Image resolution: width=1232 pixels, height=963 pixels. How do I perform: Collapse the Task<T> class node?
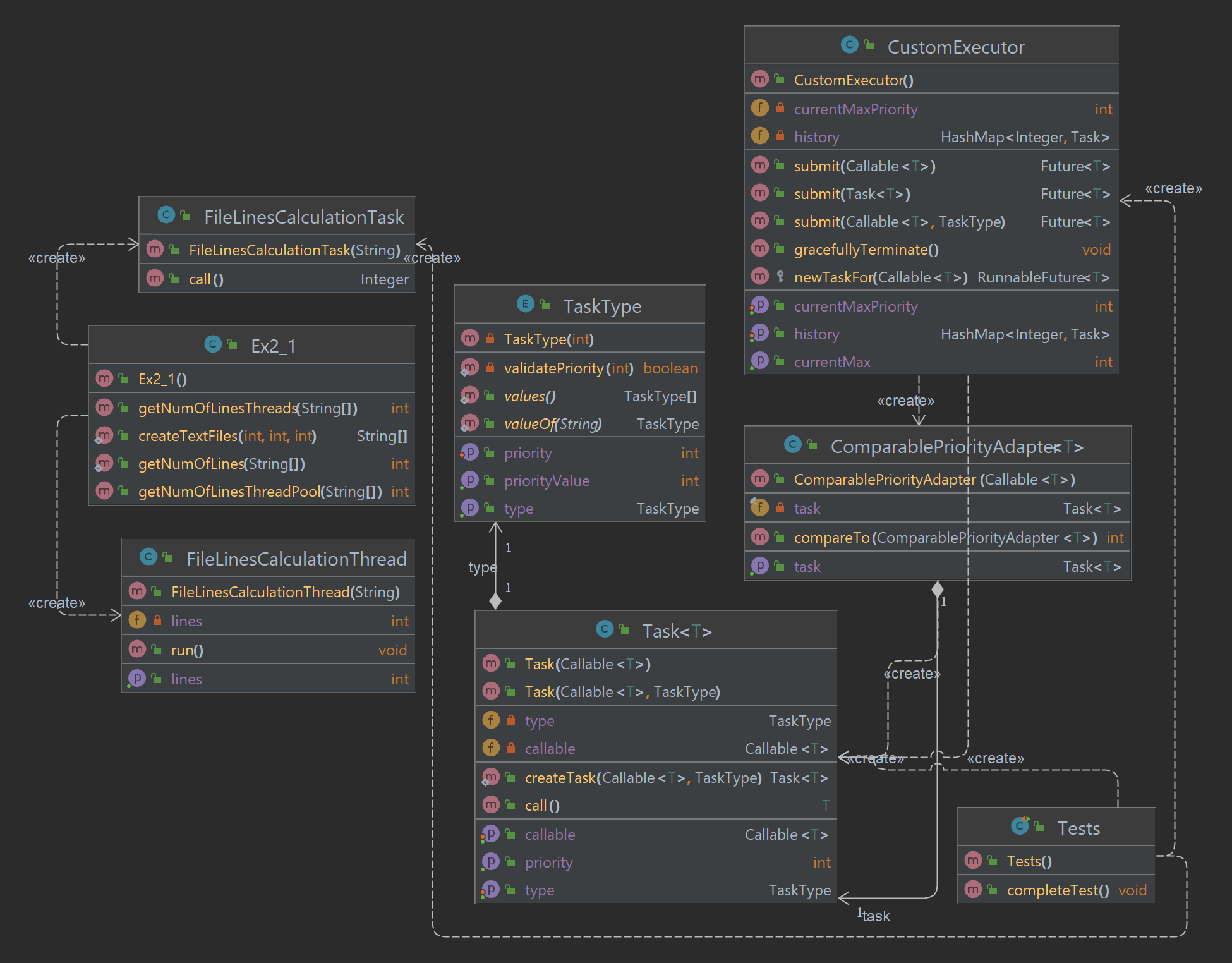677,630
